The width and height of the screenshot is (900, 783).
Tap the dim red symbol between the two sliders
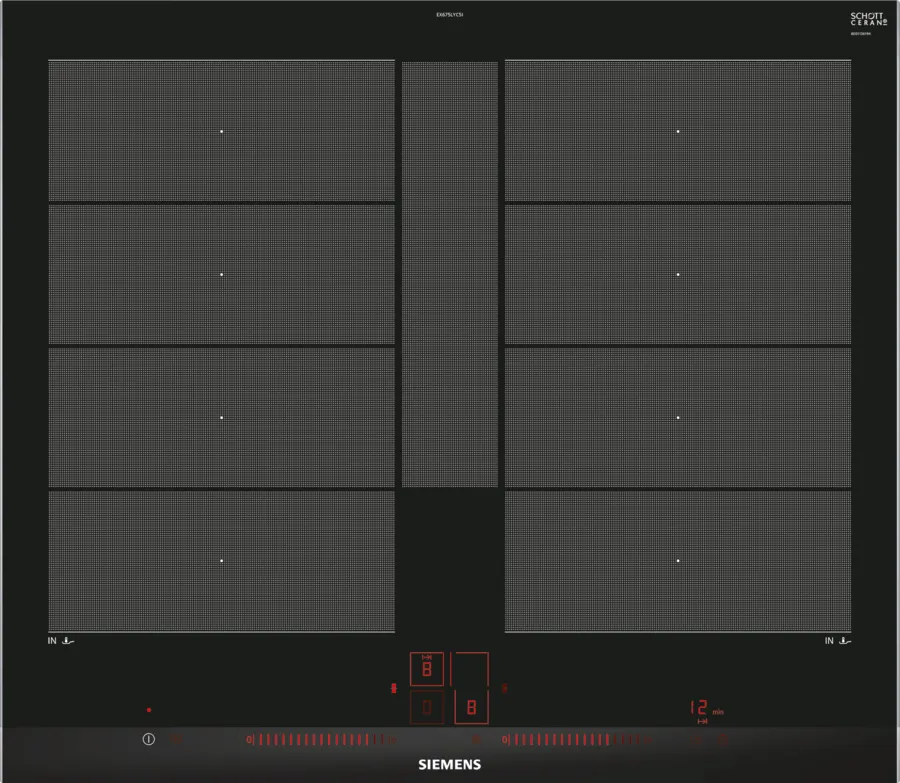click(476, 740)
